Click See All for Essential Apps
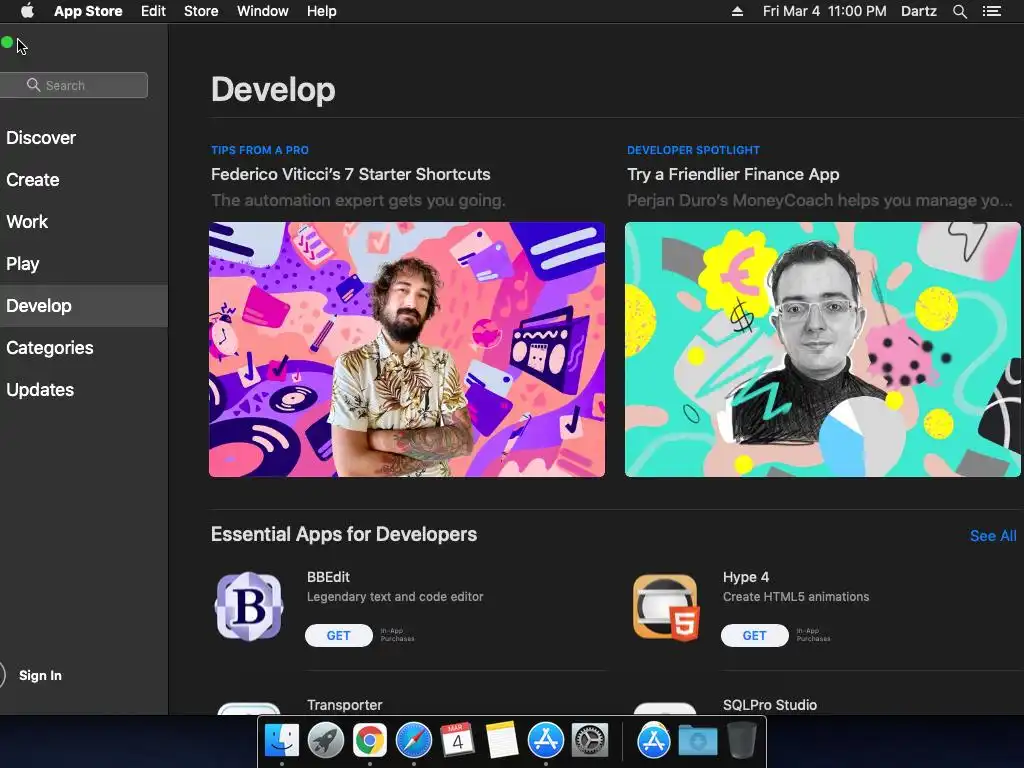Viewport: 1024px width, 768px height. 993,536
